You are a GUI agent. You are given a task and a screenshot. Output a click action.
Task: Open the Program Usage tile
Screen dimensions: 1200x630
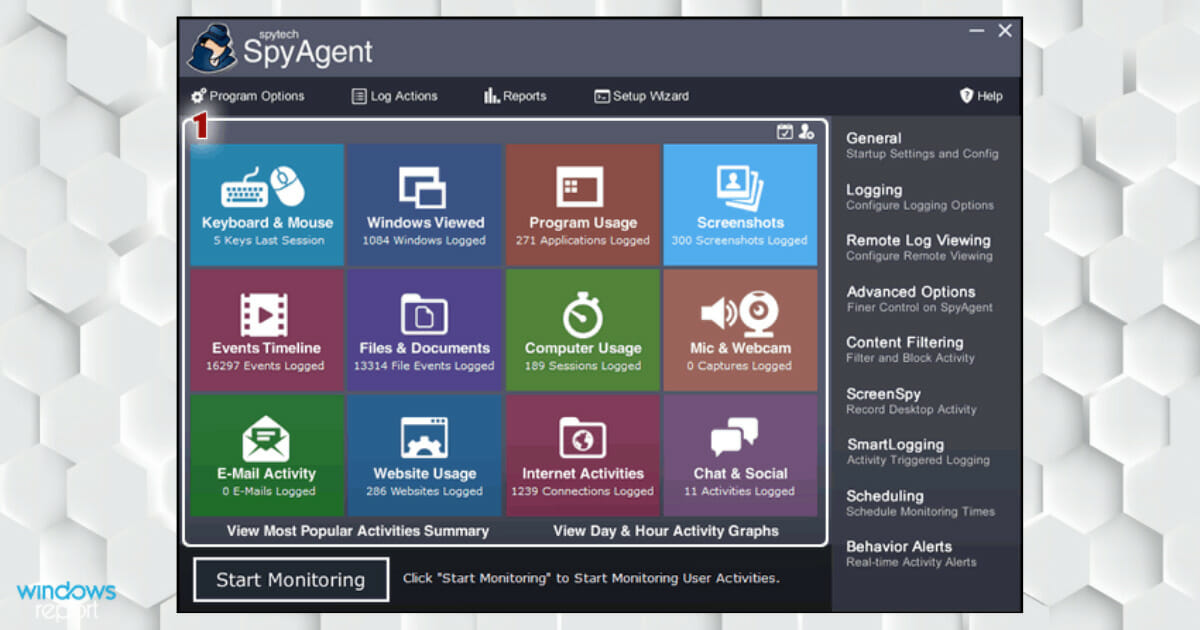pyautogui.click(x=583, y=205)
